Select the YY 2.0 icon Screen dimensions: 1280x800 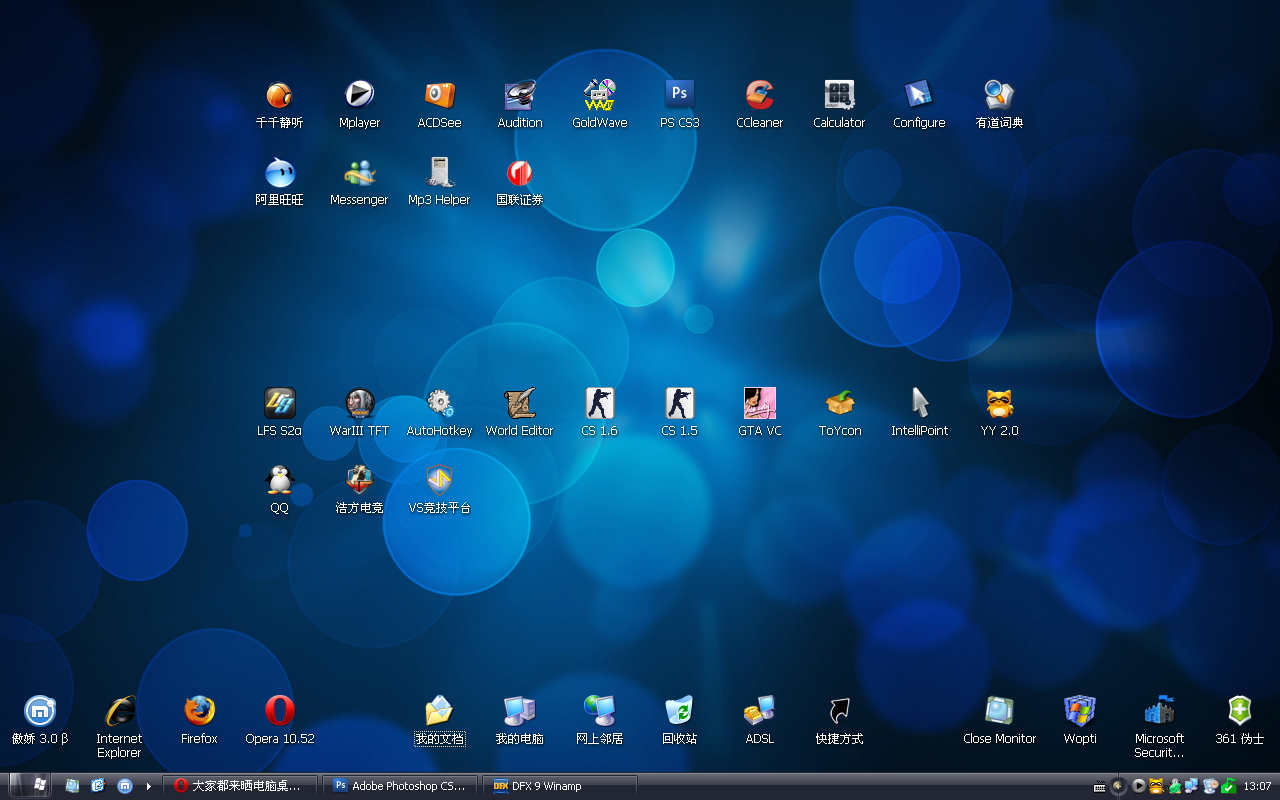(999, 413)
